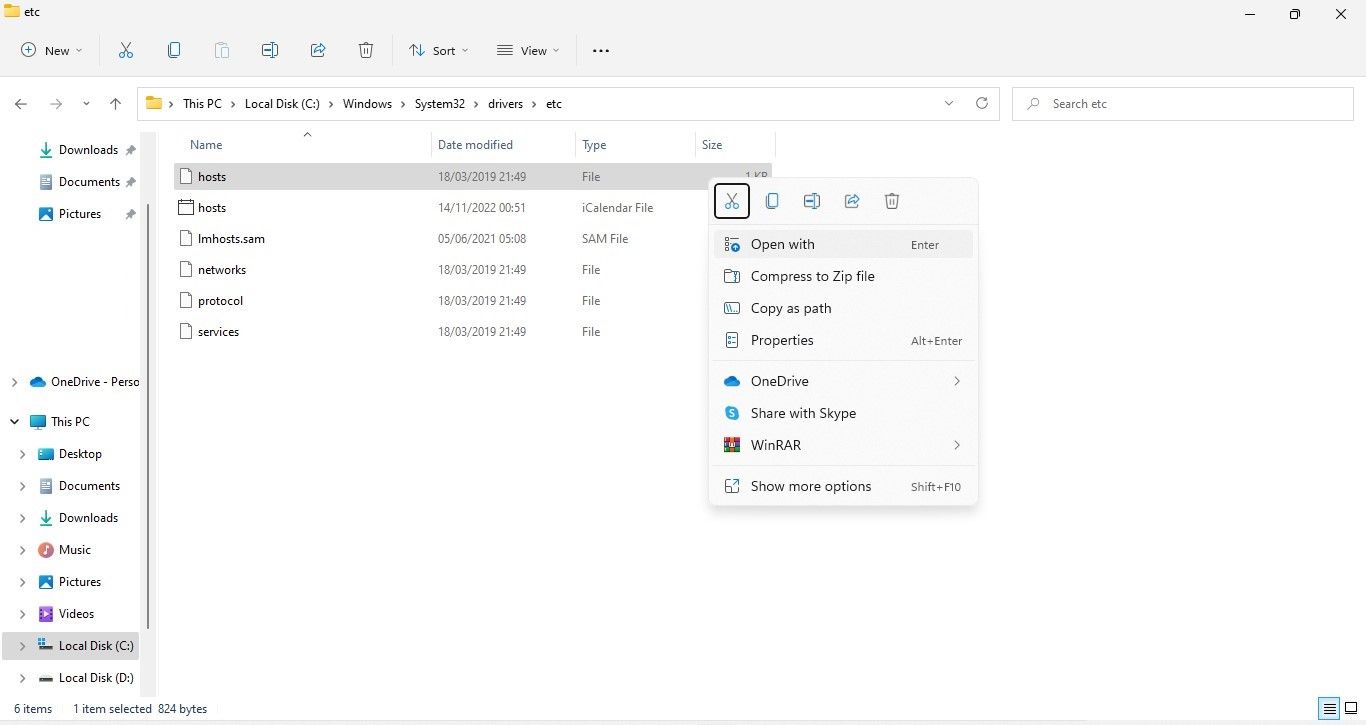Click the Paste icon in the top toolbar
This screenshot has width=1366, height=725.
[222, 50]
